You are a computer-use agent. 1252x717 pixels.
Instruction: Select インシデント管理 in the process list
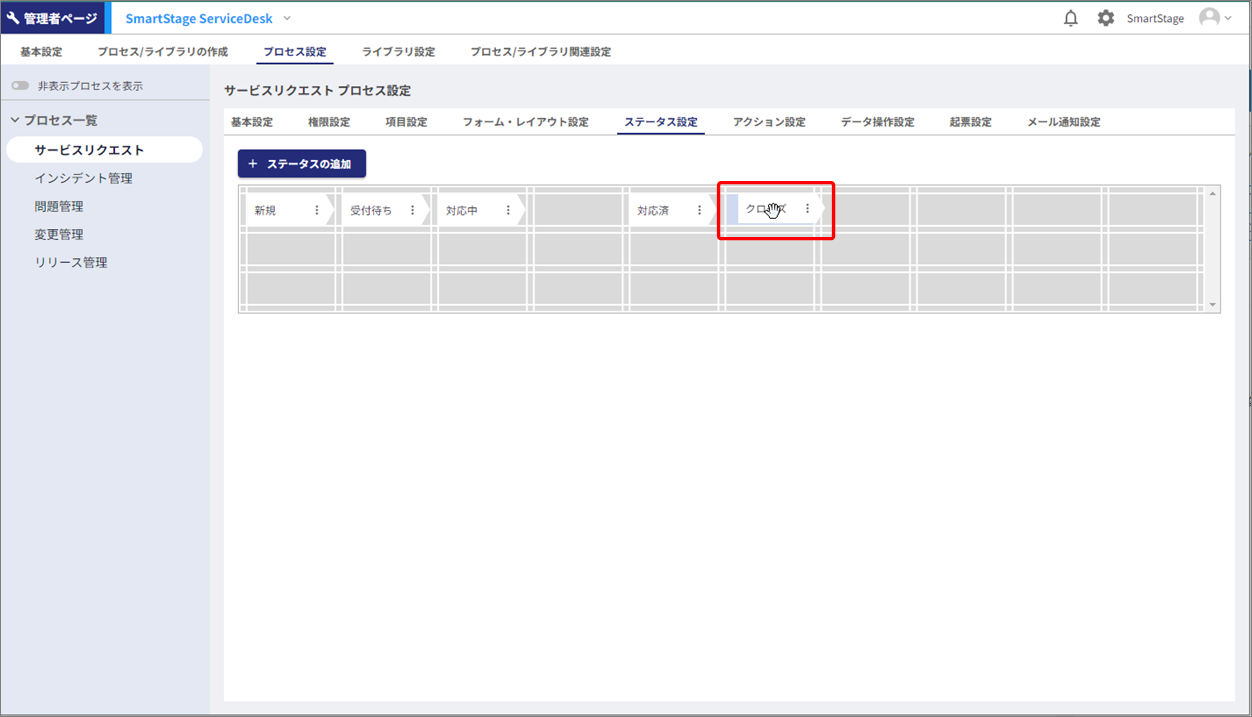(x=83, y=178)
